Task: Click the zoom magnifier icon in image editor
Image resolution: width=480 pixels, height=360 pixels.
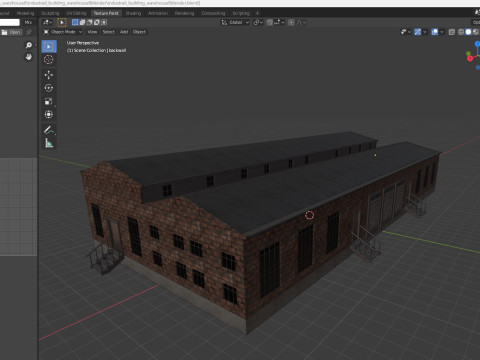Action: coord(29,45)
